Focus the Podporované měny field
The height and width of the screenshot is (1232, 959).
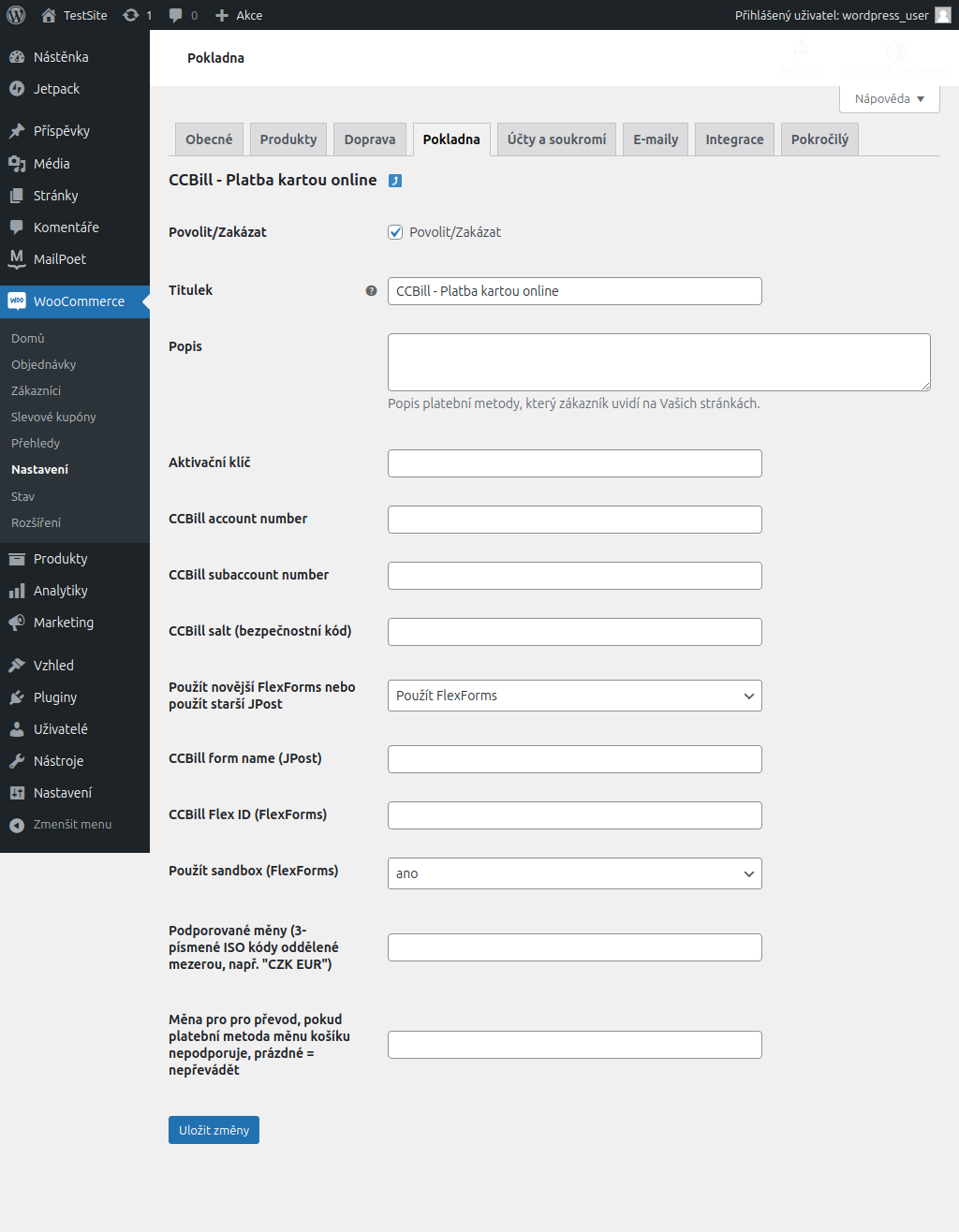(575, 947)
